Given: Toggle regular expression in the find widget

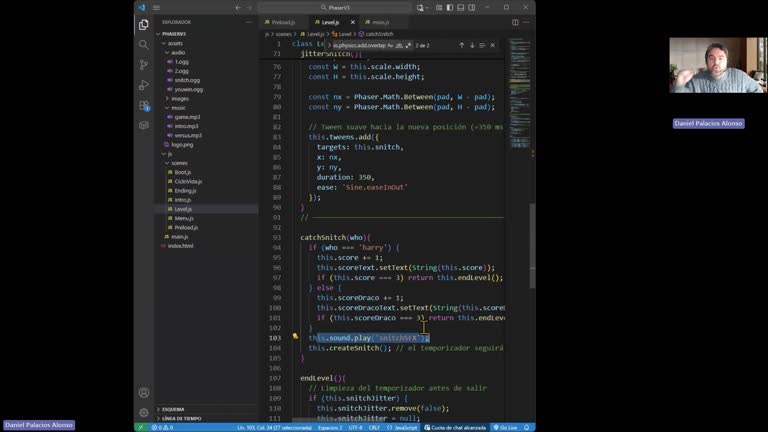Looking at the screenshot, I should click(408, 45).
